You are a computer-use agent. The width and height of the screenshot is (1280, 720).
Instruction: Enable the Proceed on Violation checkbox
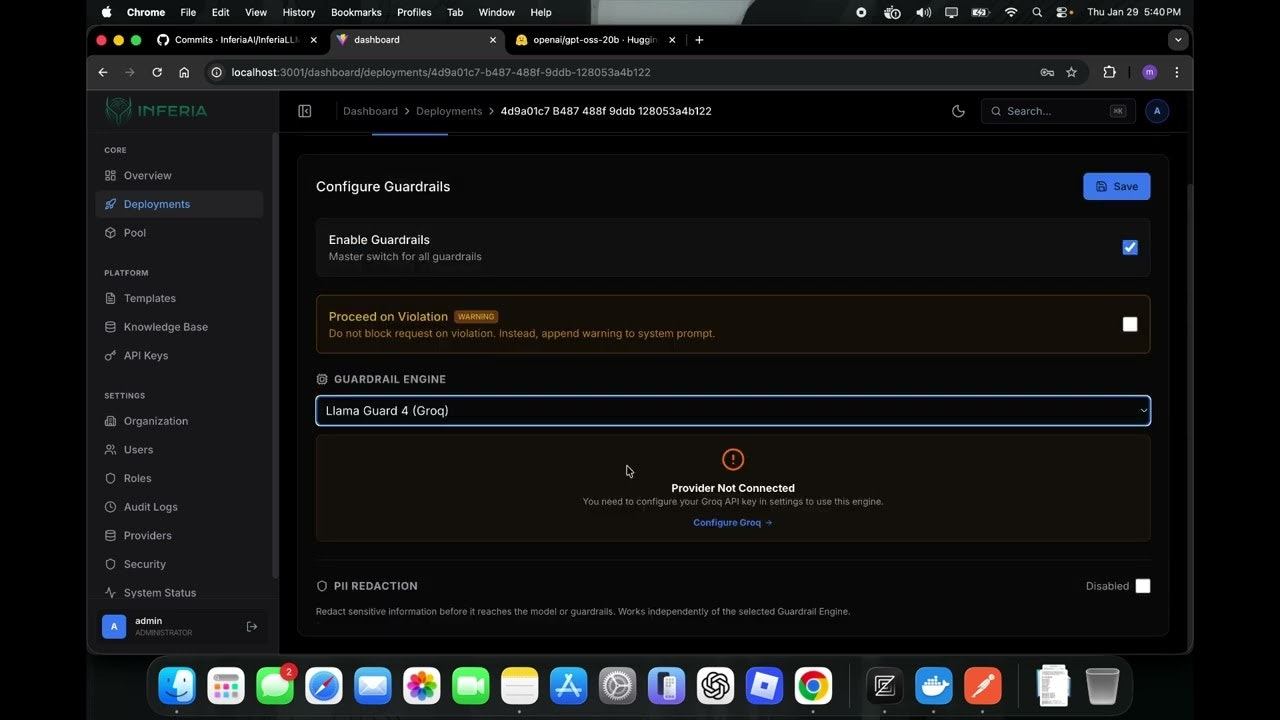coord(1130,324)
